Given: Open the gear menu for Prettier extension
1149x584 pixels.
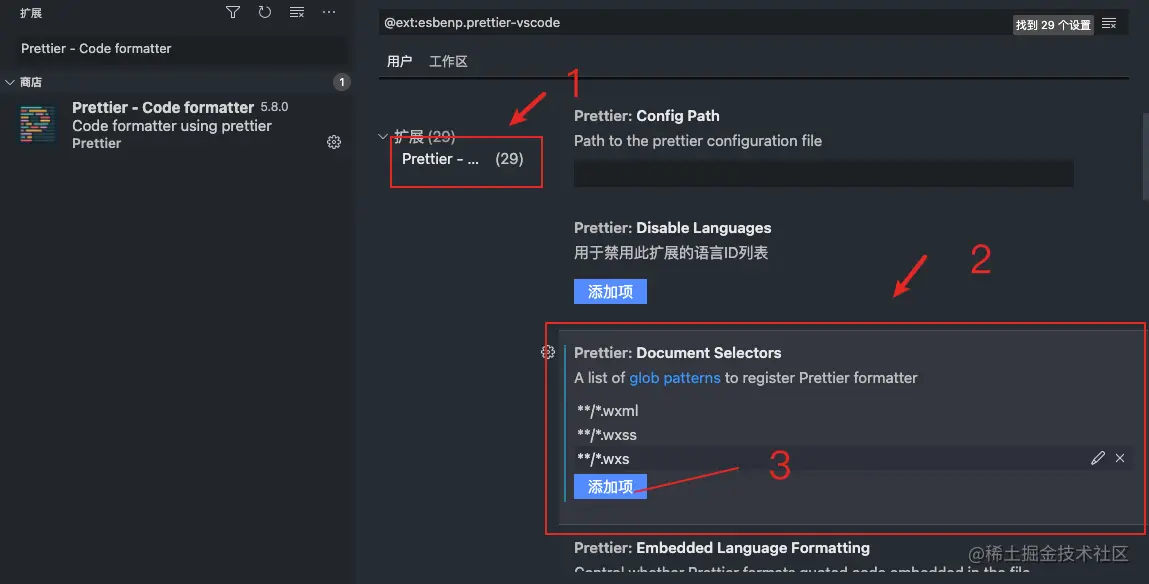Looking at the screenshot, I should click(333, 142).
